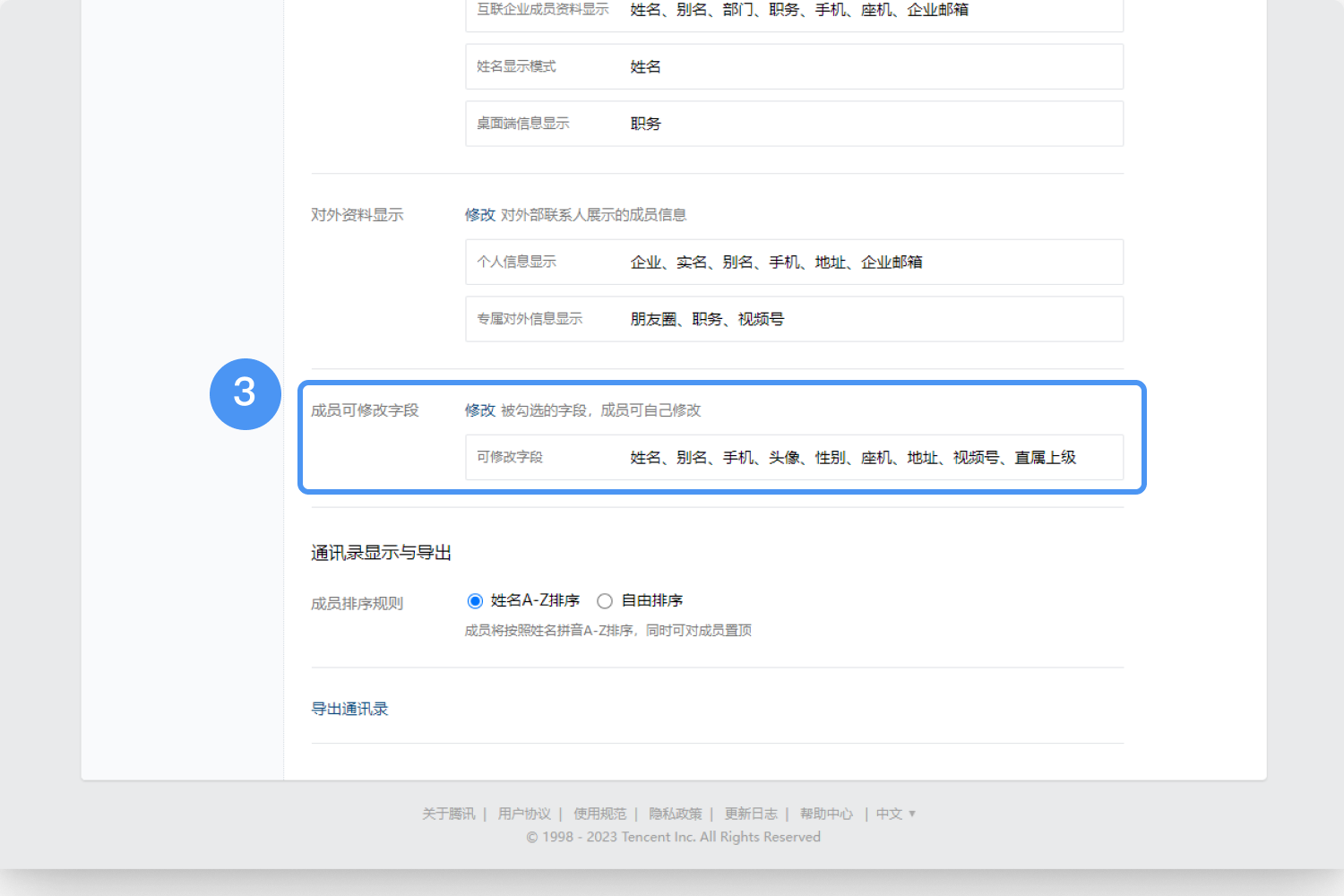Click the blue step 3 badge

(245, 393)
